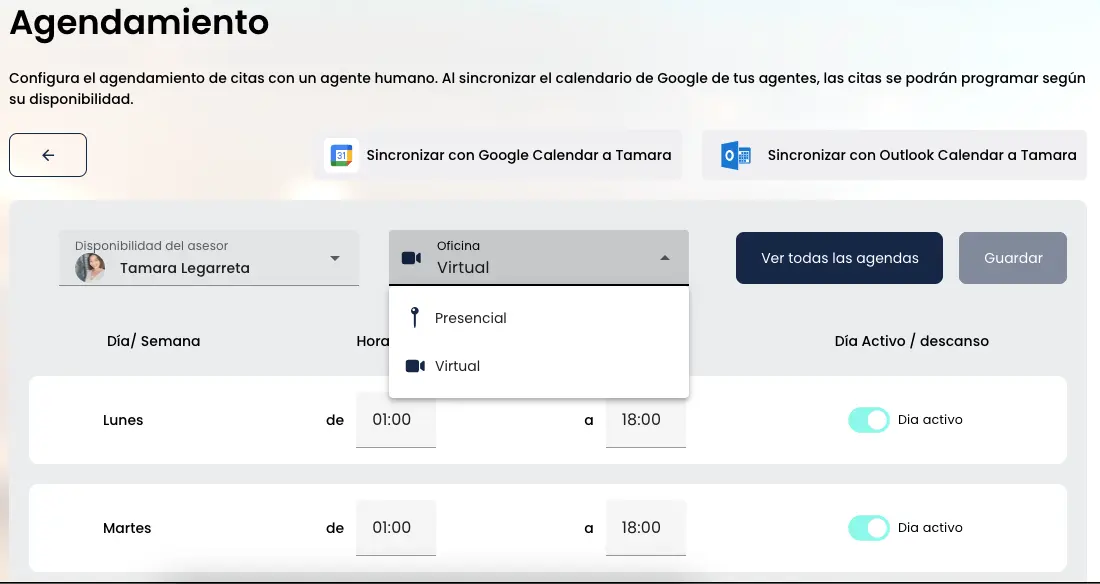
Task: Click the Día/ Semana column header
Action: coord(154,341)
